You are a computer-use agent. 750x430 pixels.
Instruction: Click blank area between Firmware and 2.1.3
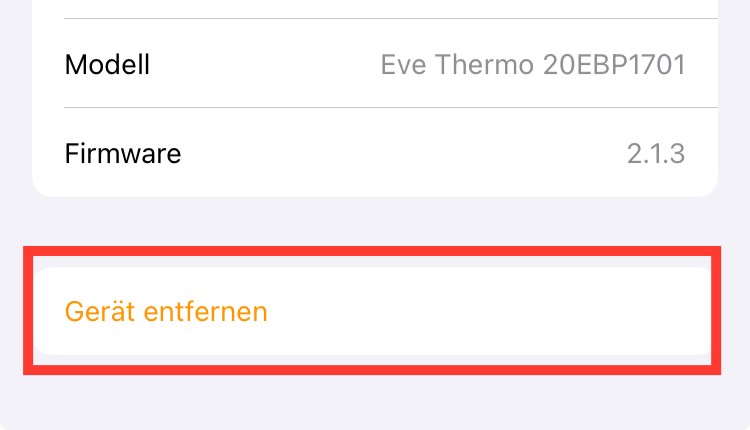point(400,154)
